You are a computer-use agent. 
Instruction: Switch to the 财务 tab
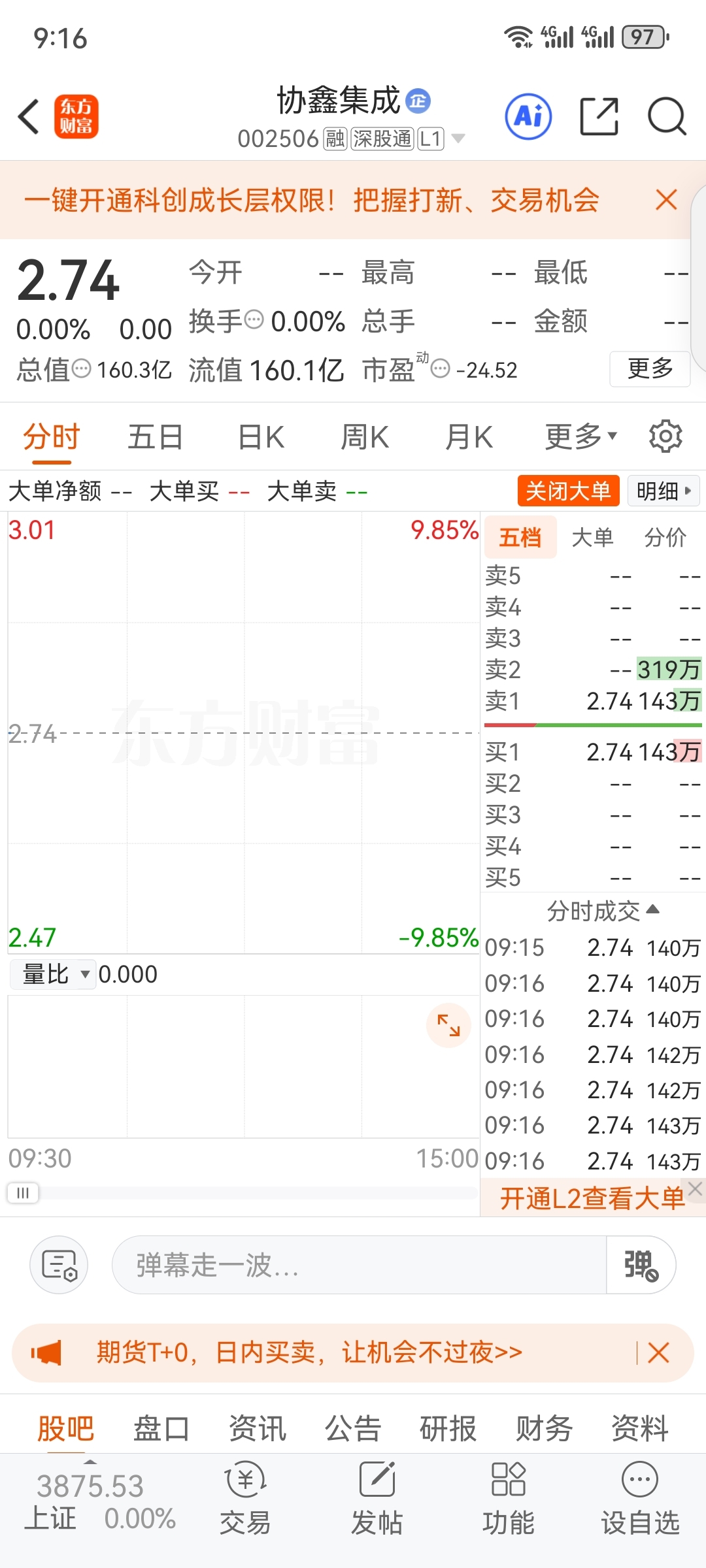[x=544, y=1428]
